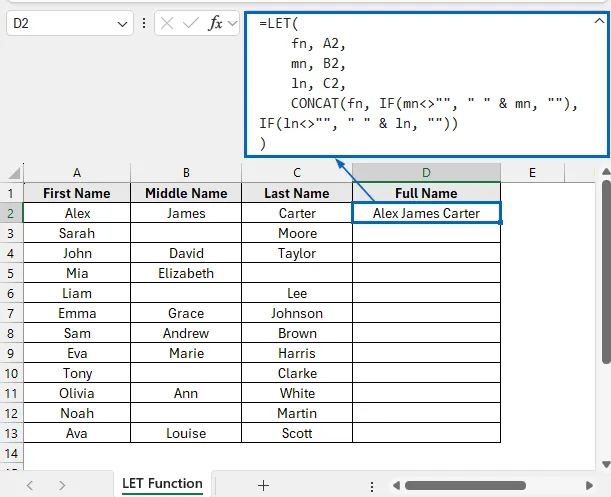
Task: Select the cell with Lee
Action: [x=297, y=293]
